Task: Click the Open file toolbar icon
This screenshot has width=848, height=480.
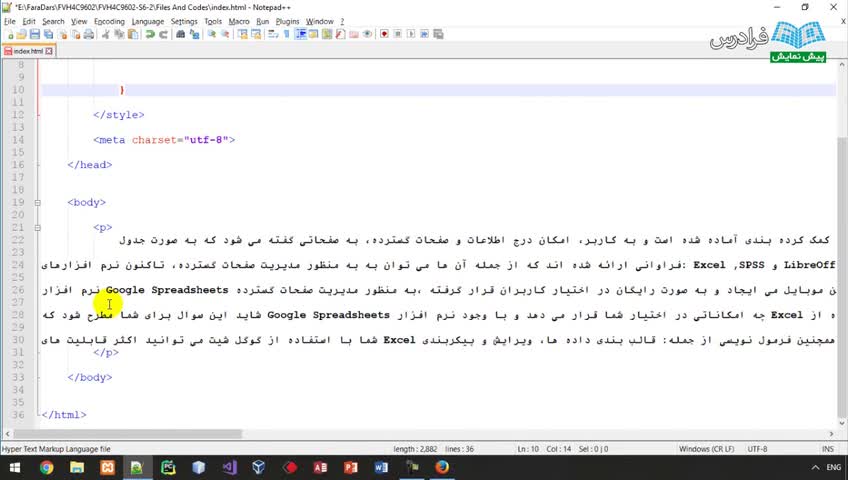Action: click(22, 34)
